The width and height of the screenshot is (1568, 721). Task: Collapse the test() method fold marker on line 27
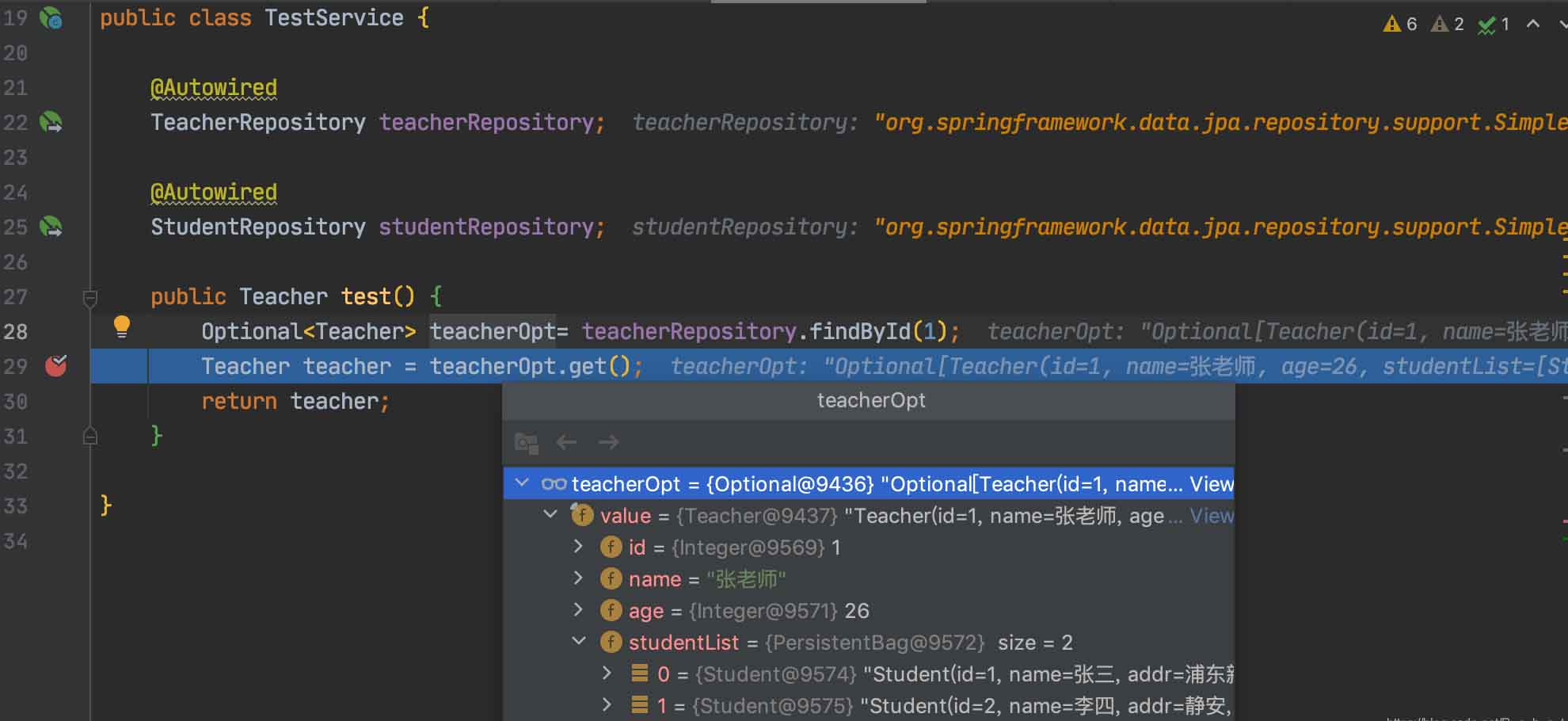[90, 298]
